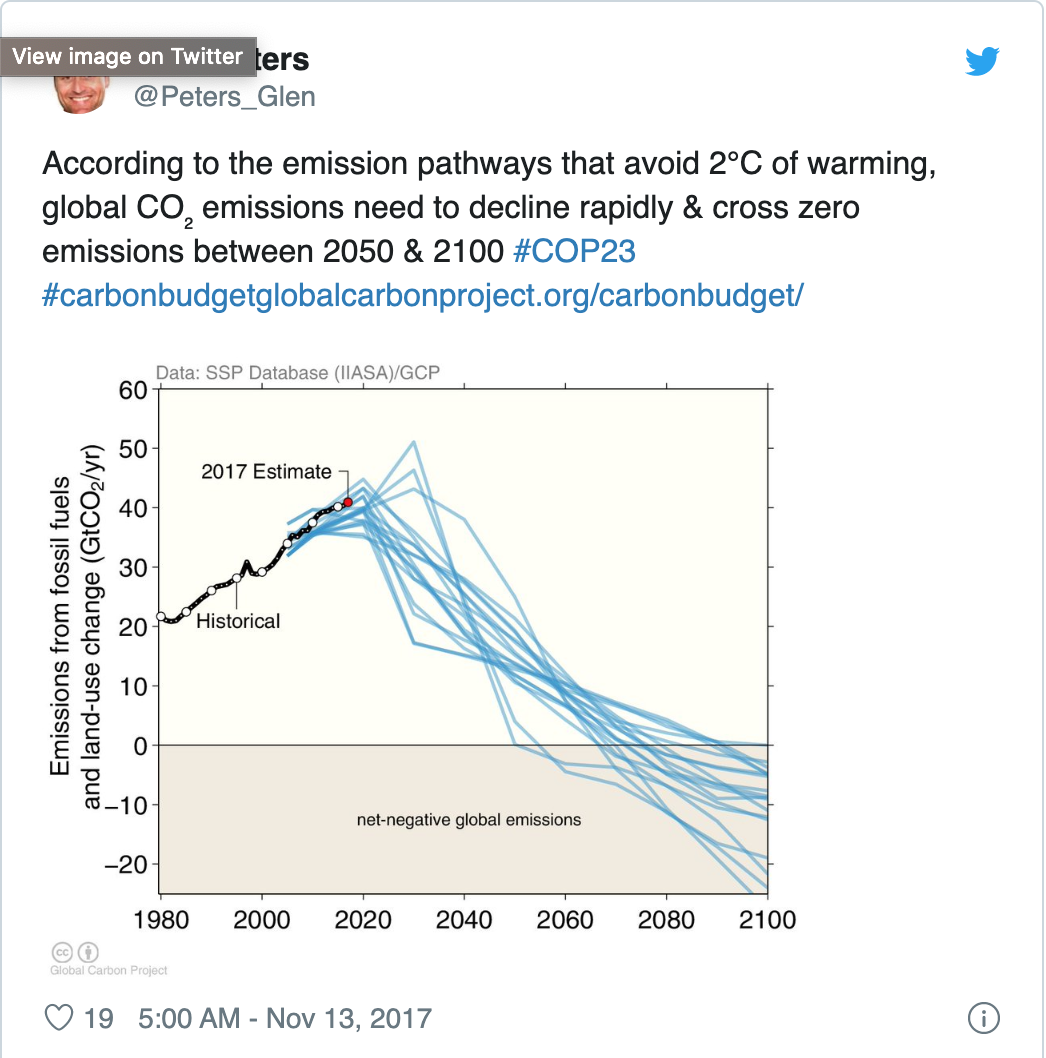Open the #COP23 hashtag

574,251
